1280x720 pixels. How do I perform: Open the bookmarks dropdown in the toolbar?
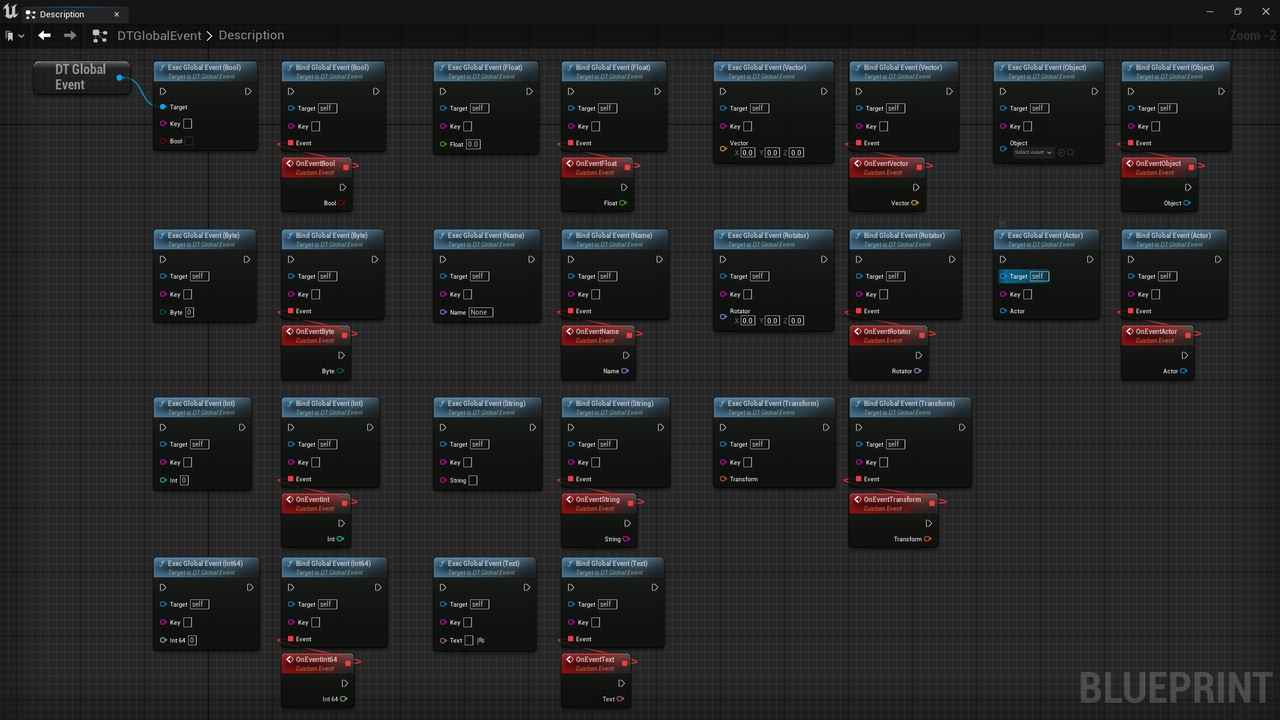(x=15, y=35)
